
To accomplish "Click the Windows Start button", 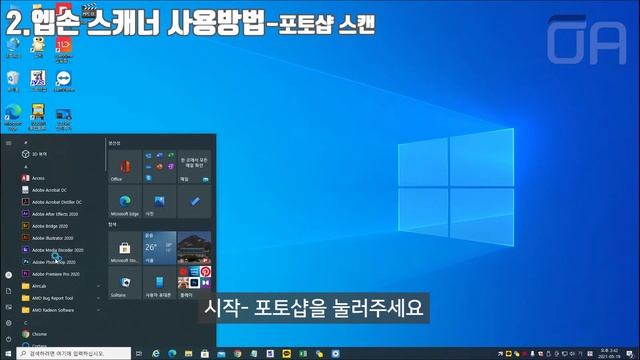I will click(x=8, y=353).
